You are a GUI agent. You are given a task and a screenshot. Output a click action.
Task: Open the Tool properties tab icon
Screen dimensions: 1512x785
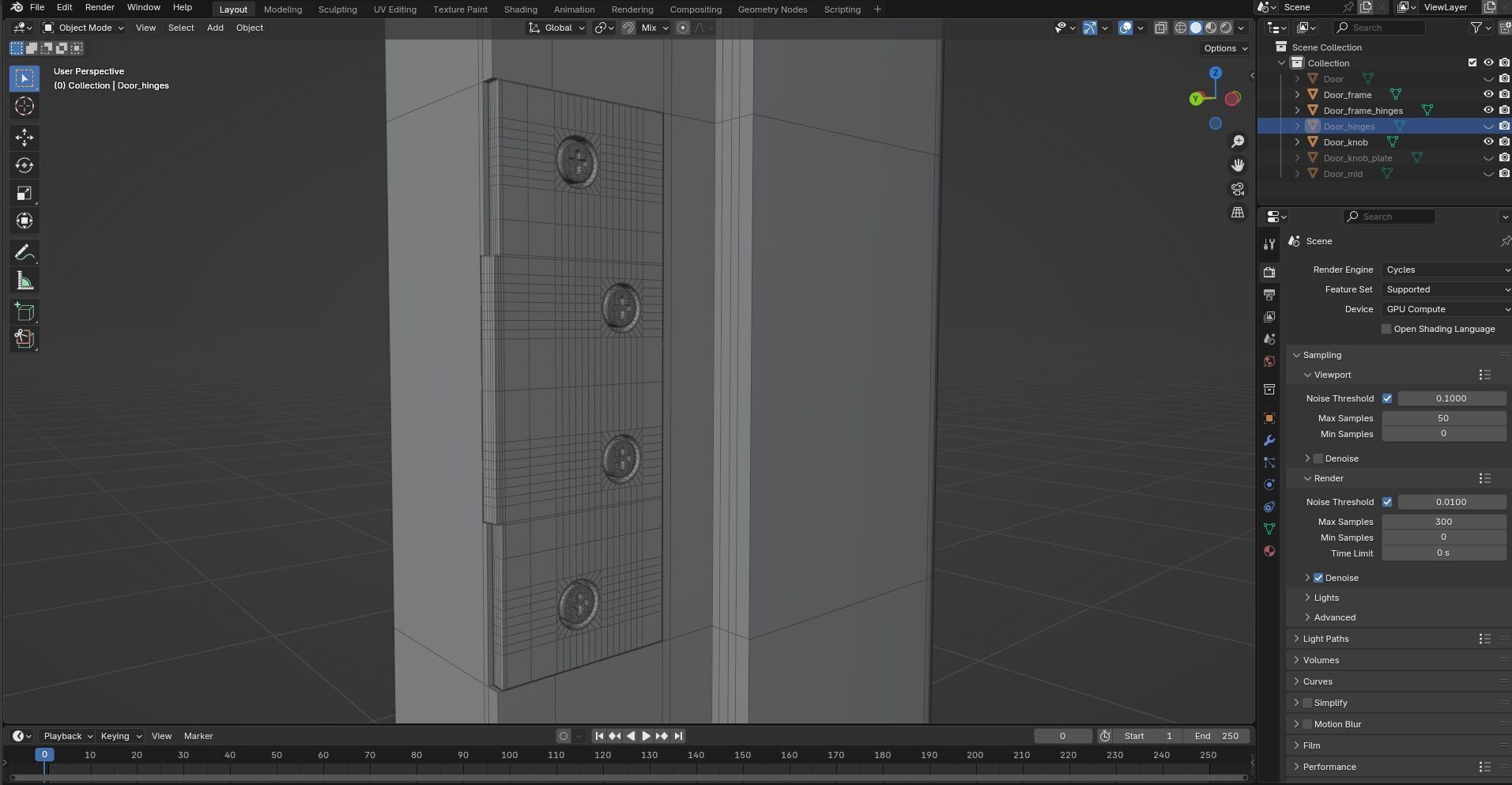pyautogui.click(x=1269, y=244)
